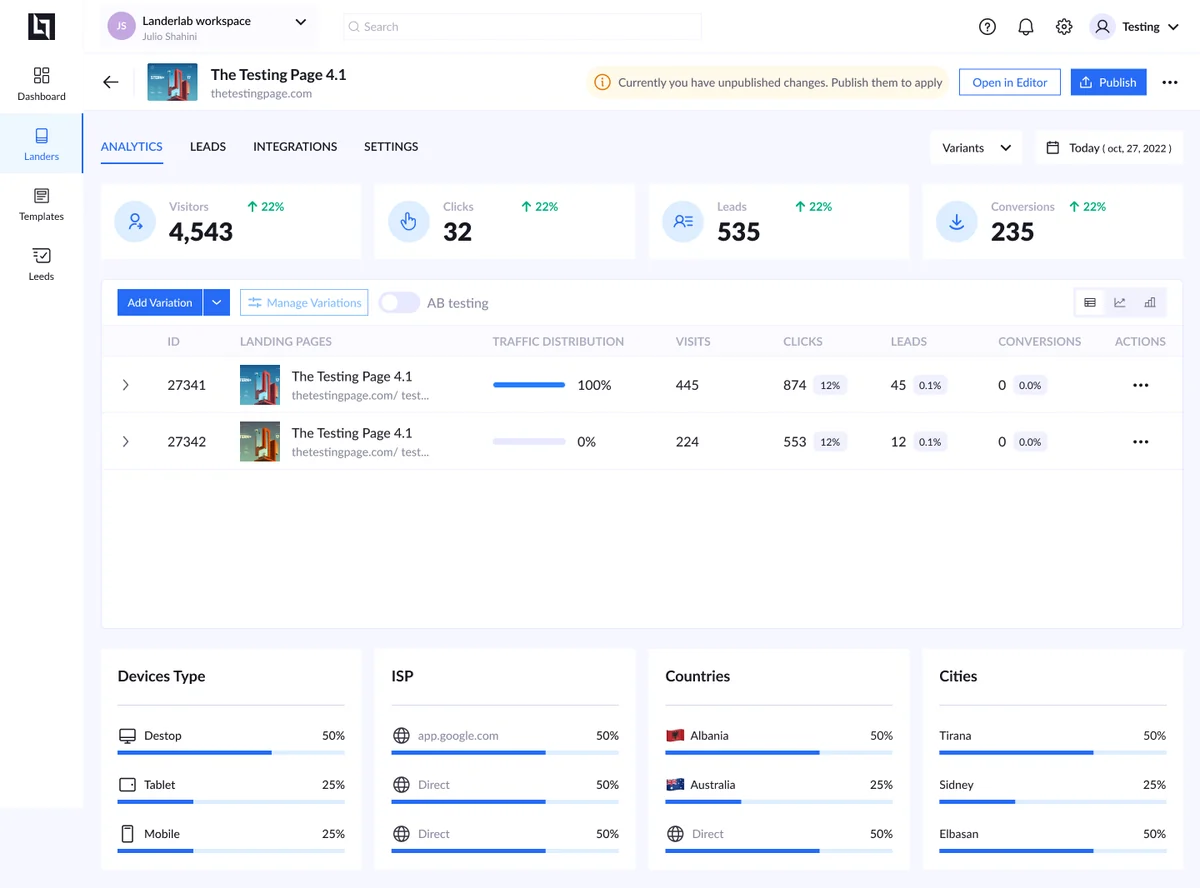Click thumbnail of variation 27342
1200x888 pixels.
(260, 442)
